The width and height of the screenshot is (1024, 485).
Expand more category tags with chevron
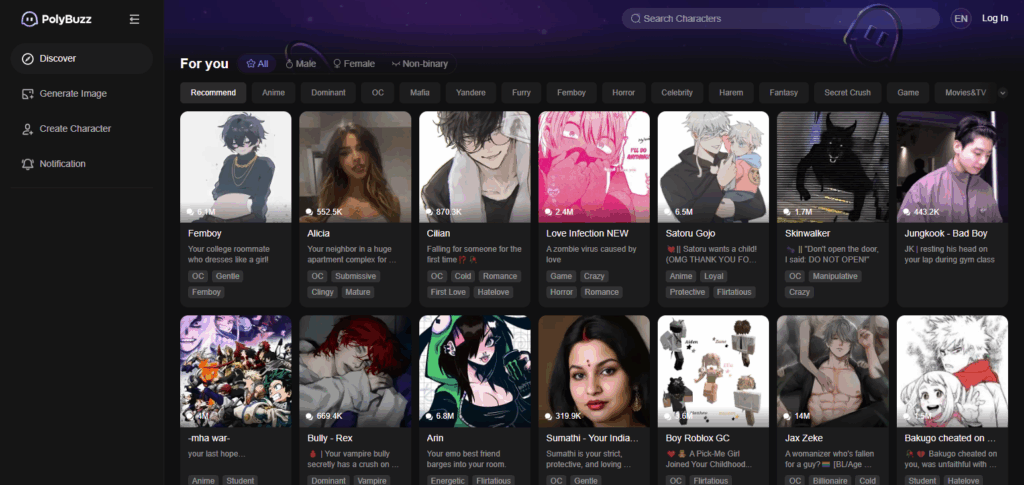pos(1002,93)
